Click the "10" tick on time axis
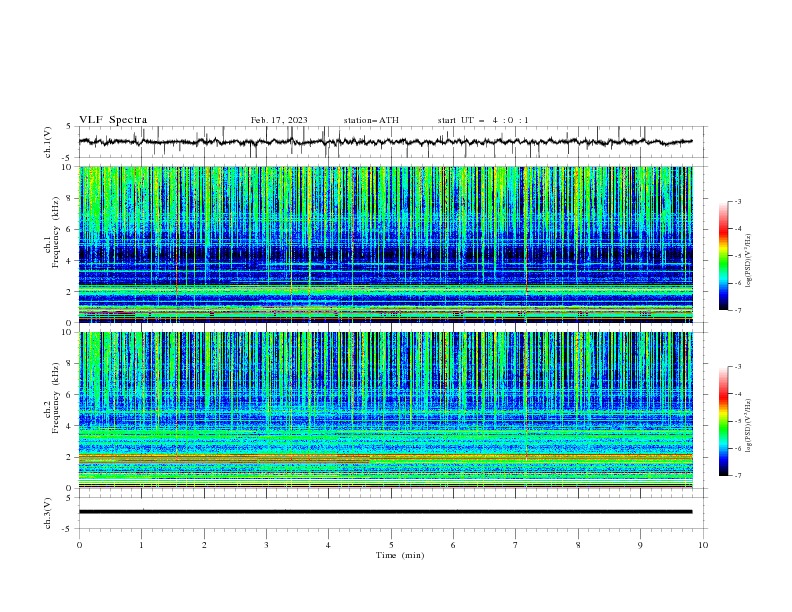The image size is (792, 612). [x=703, y=545]
